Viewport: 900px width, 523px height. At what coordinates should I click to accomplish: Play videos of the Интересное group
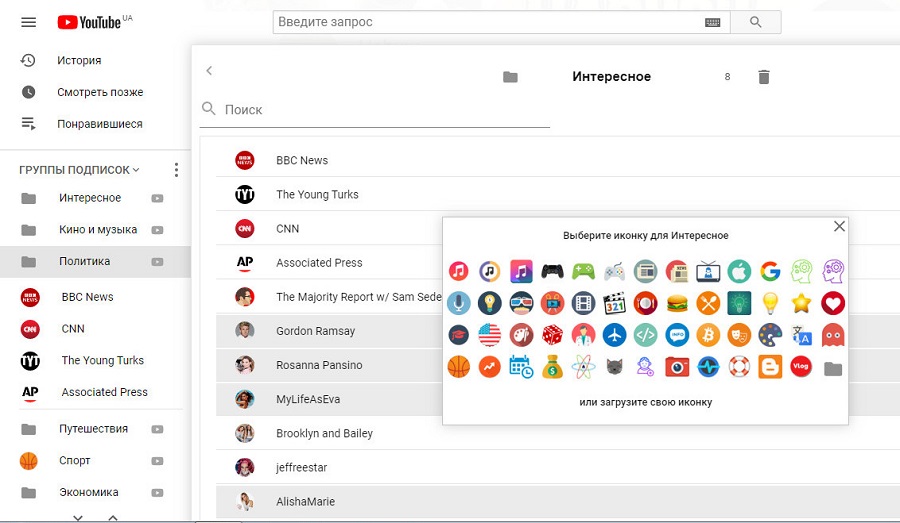tap(157, 198)
